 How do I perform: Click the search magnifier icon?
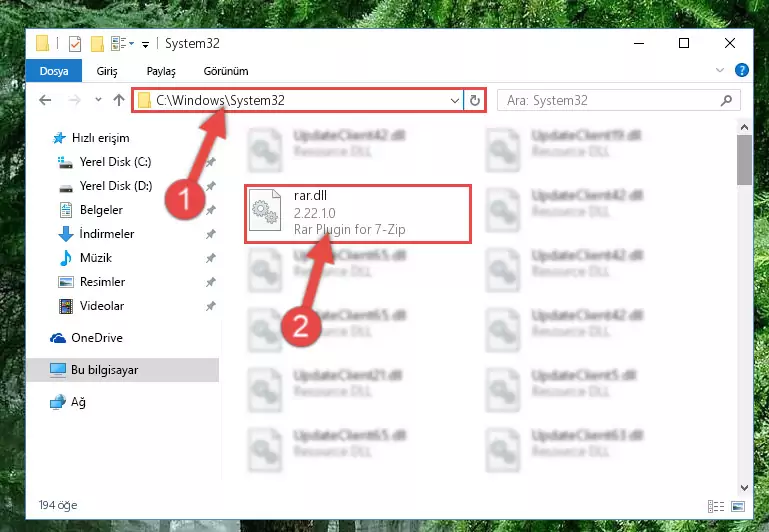726,101
